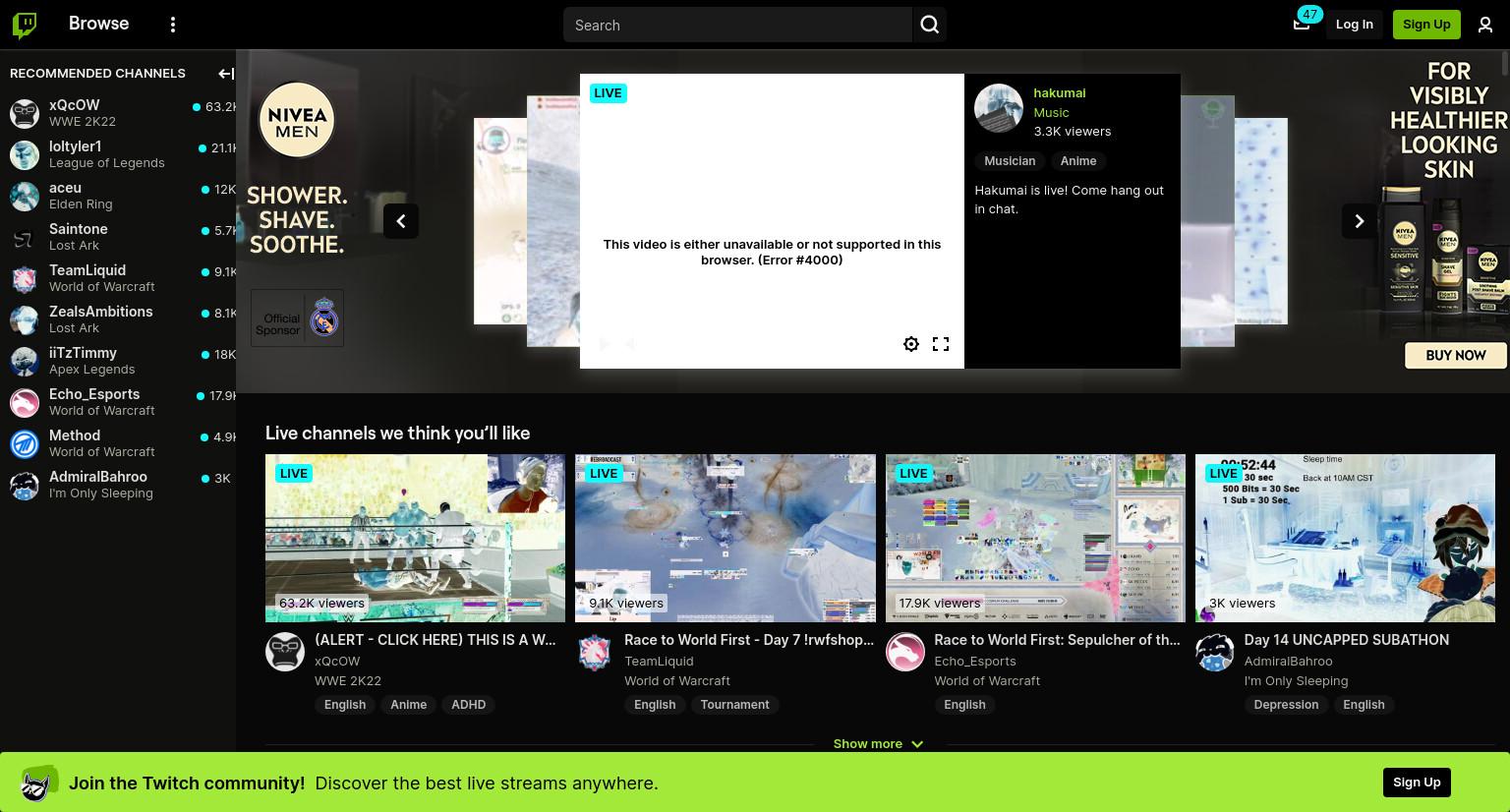This screenshot has width=1510, height=812.
Task: Open '(ALERT - CLICK HERE)' stream title
Action: (435, 640)
